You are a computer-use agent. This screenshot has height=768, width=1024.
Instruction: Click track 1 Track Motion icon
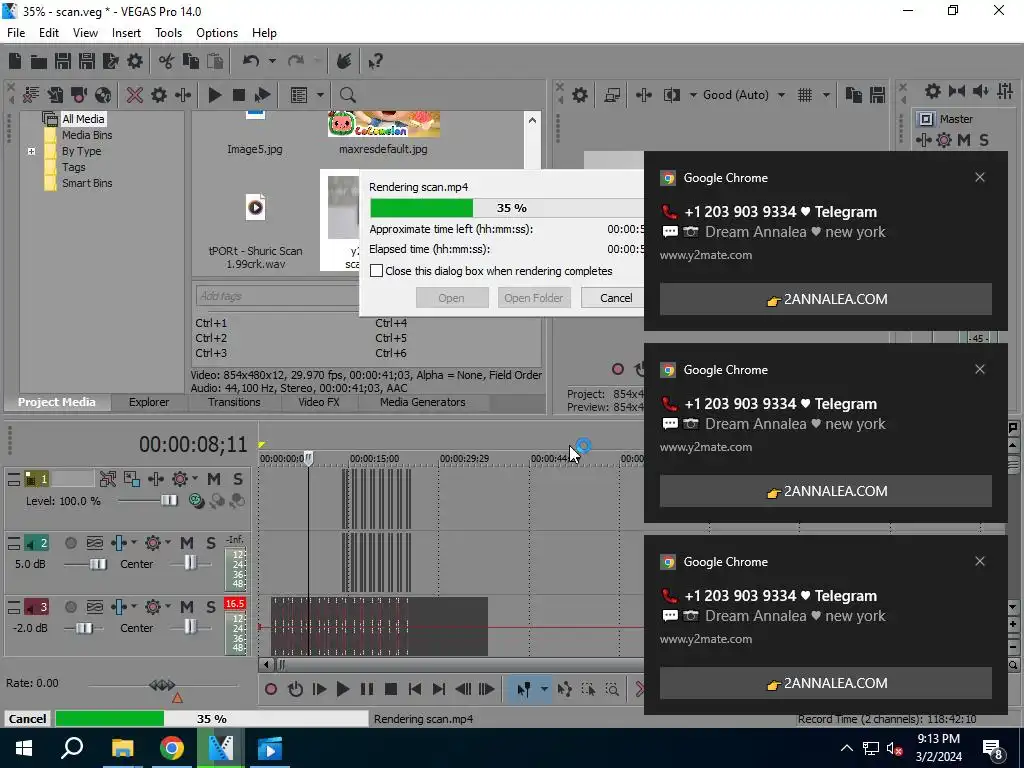point(155,479)
